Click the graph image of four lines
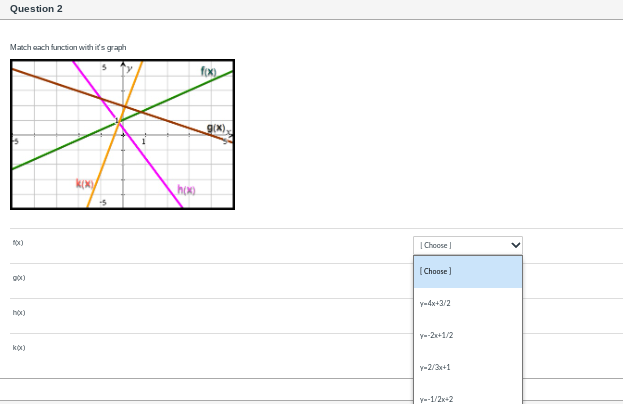 [x=122, y=134]
